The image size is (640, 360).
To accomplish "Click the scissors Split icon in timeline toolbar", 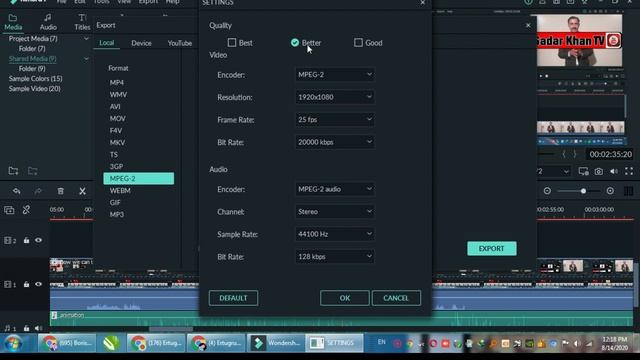I will click(82, 191).
